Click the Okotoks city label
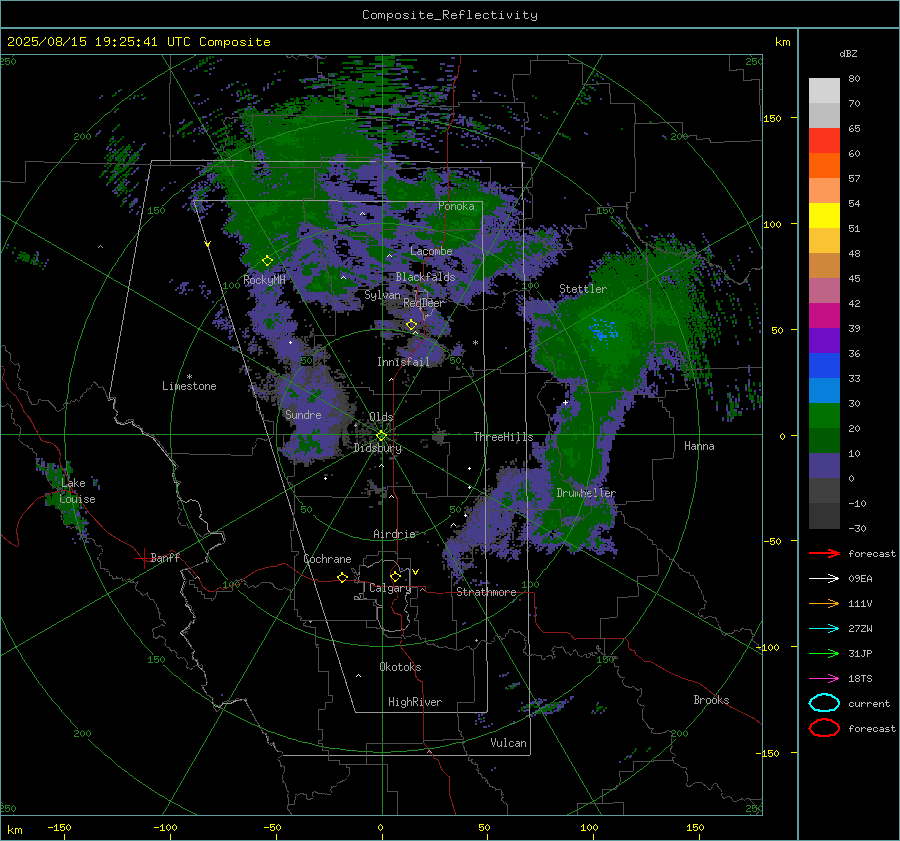Image resolution: width=900 pixels, height=841 pixels. [400, 667]
